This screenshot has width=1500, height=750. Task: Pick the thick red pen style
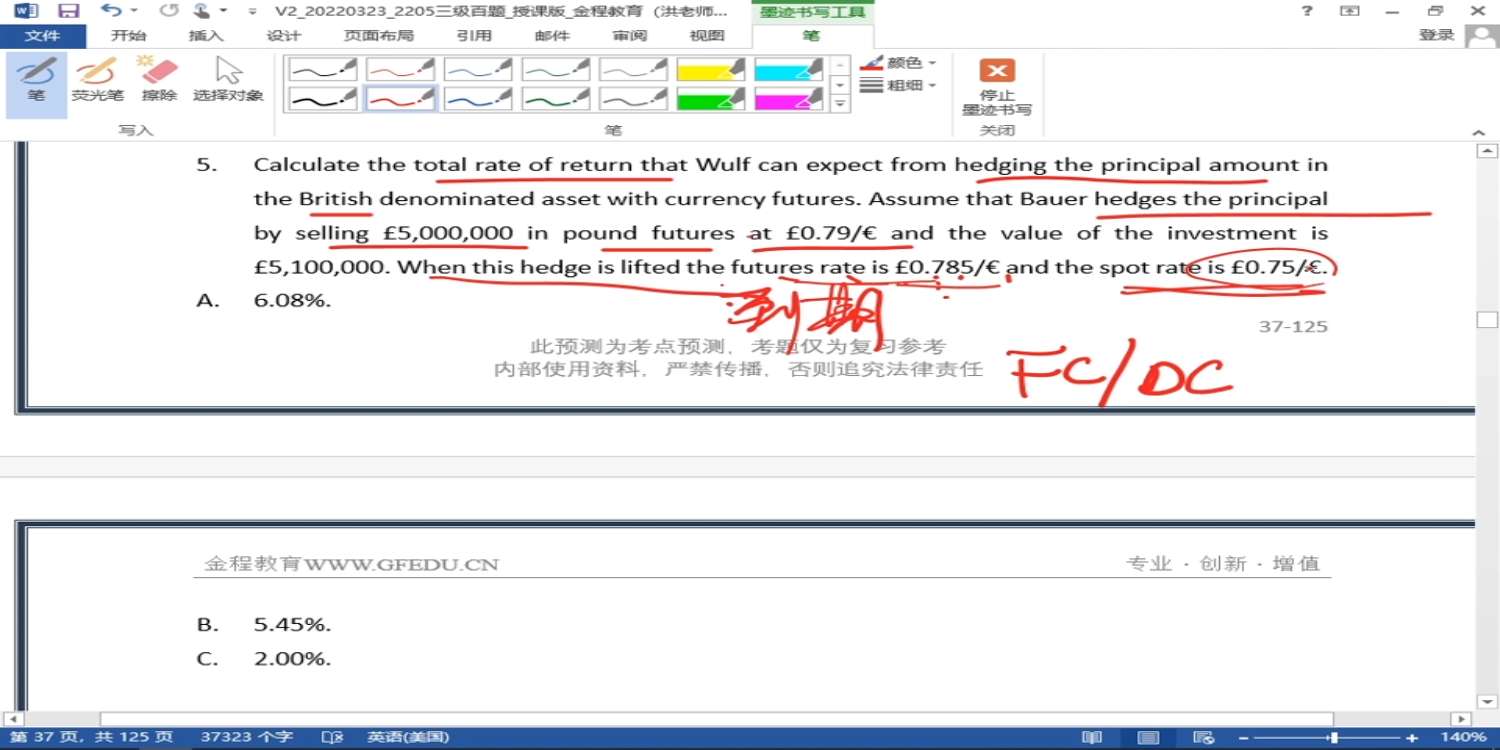pos(400,98)
